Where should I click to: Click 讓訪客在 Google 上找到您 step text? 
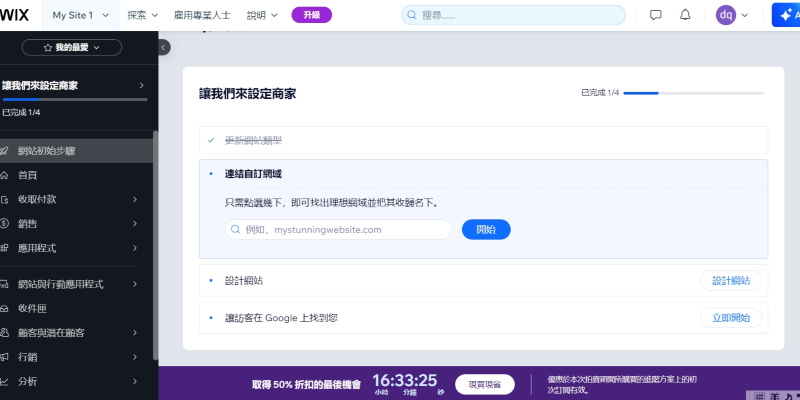click(x=281, y=318)
